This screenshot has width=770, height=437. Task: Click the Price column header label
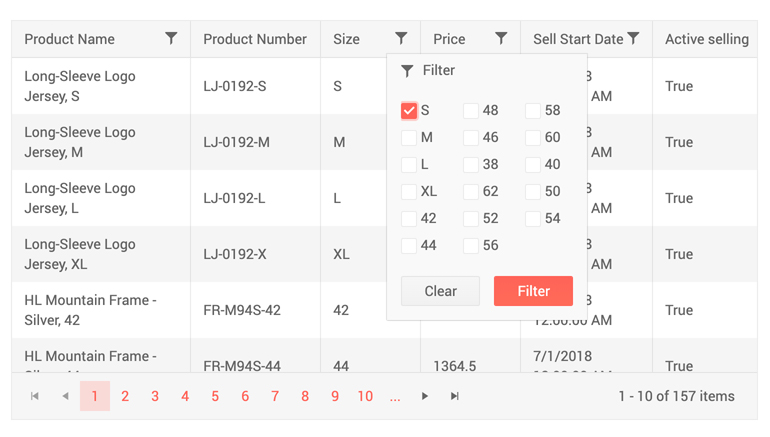449,39
